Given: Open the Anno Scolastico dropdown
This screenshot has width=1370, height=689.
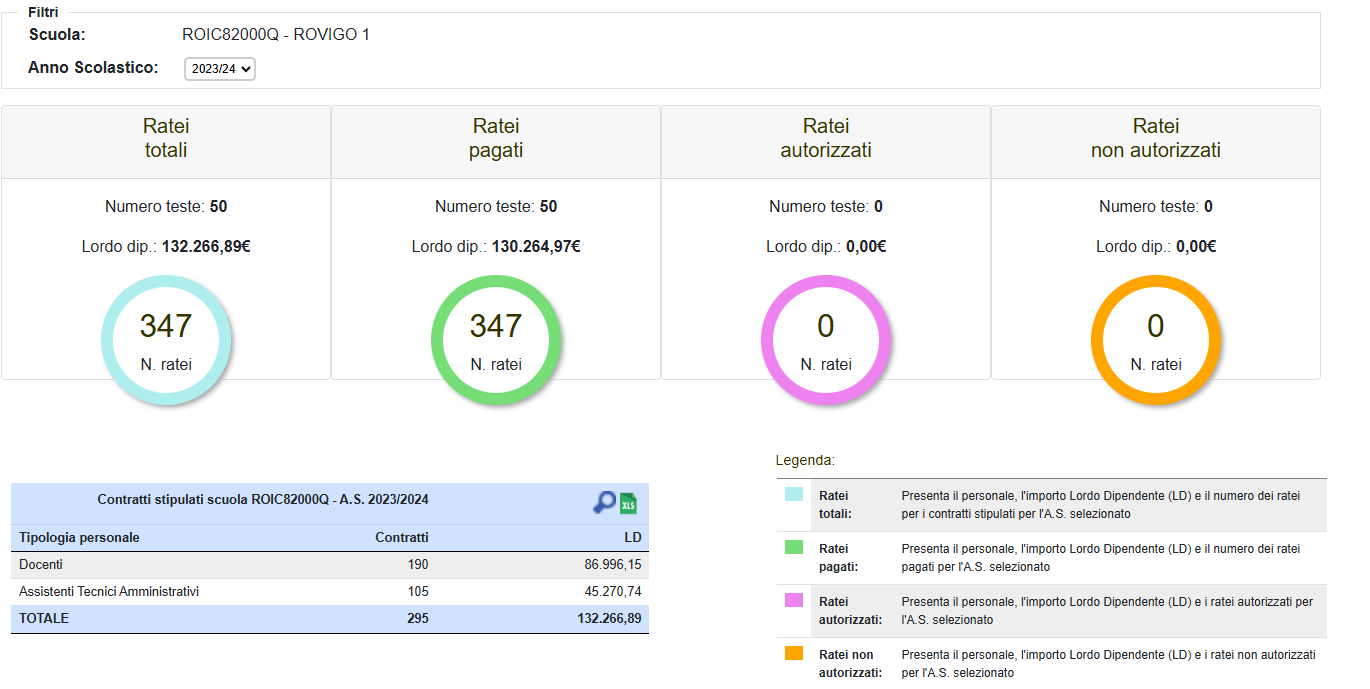Looking at the screenshot, I should 220,69.
